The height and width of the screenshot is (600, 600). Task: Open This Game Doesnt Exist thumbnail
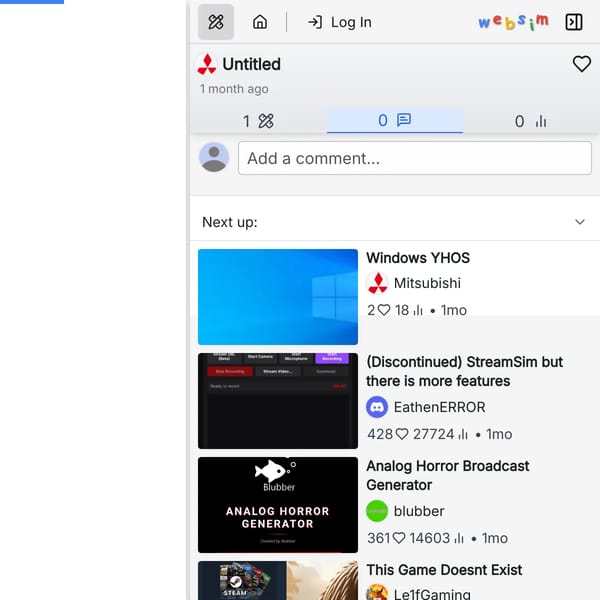(278, 580)
